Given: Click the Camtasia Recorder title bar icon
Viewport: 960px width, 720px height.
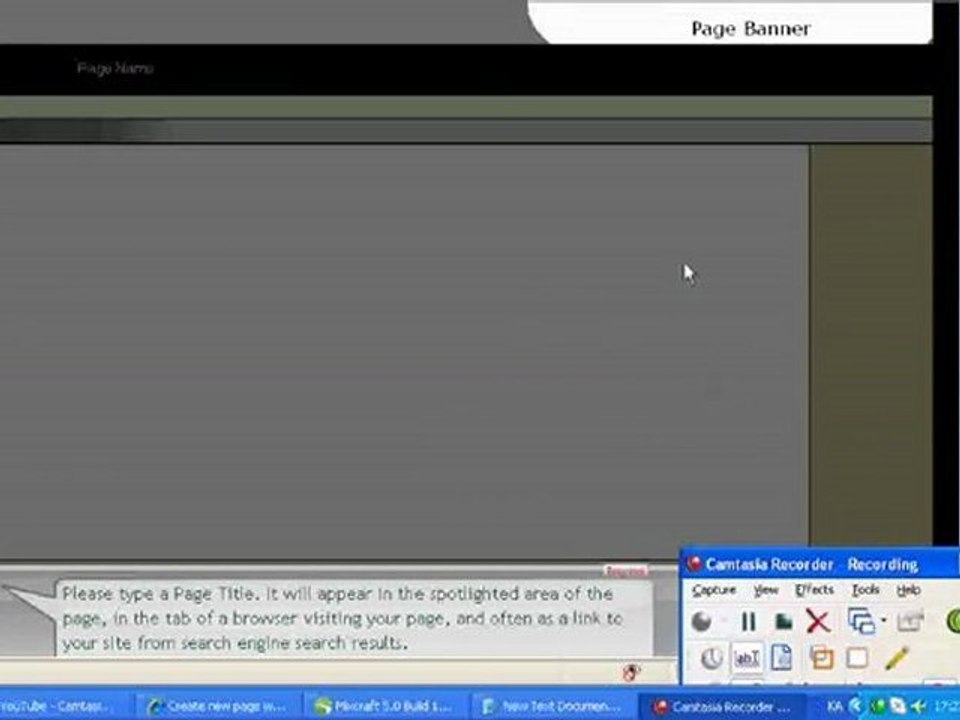Looking at the screenshot, I should tap(693, 563).
